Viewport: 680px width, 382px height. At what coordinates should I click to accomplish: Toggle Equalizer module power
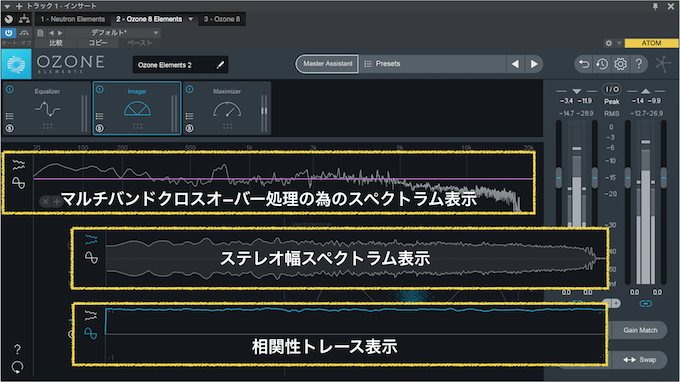coord(10,89)
